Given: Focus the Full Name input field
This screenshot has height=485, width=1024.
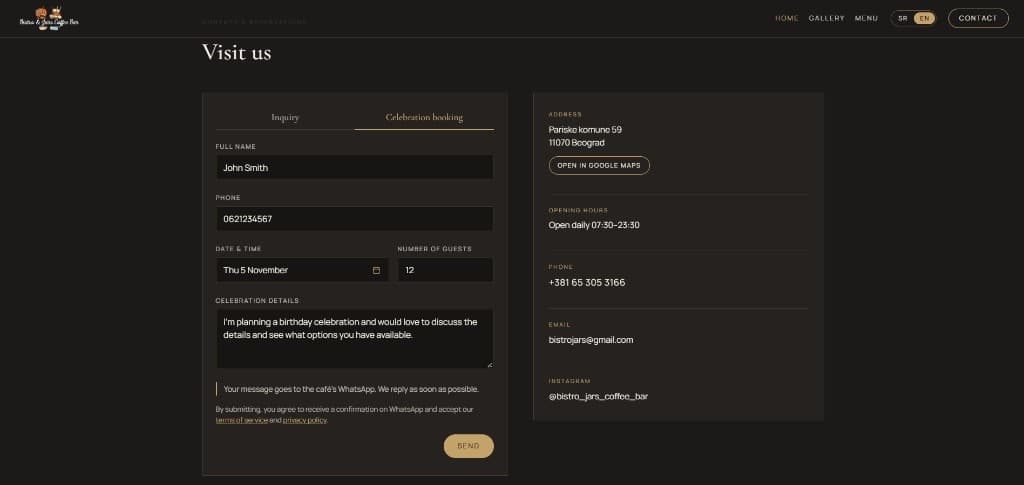Looking at the screenshot, I should click(x=355, y=167).
